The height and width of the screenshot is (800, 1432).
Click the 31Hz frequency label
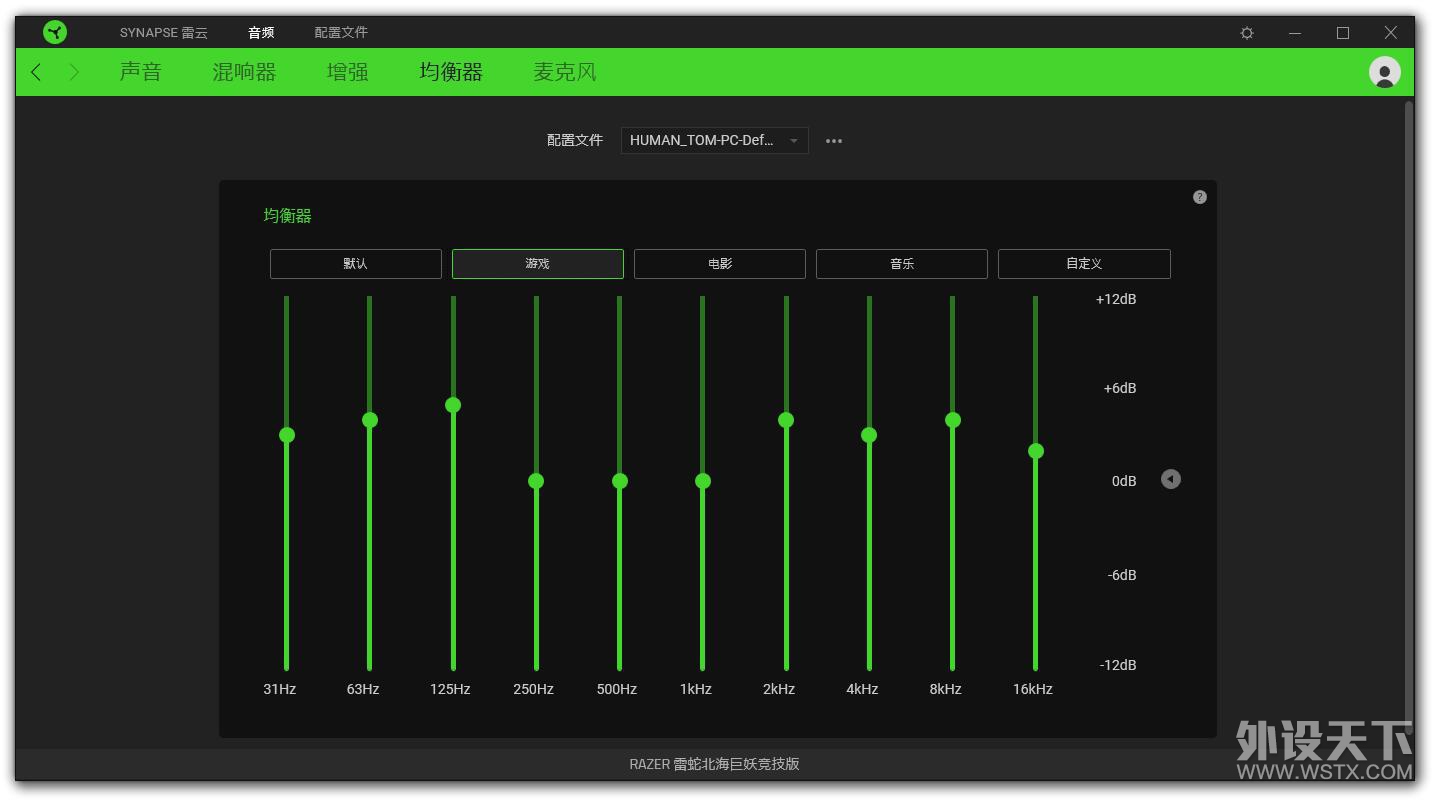[x=280, y=689]
